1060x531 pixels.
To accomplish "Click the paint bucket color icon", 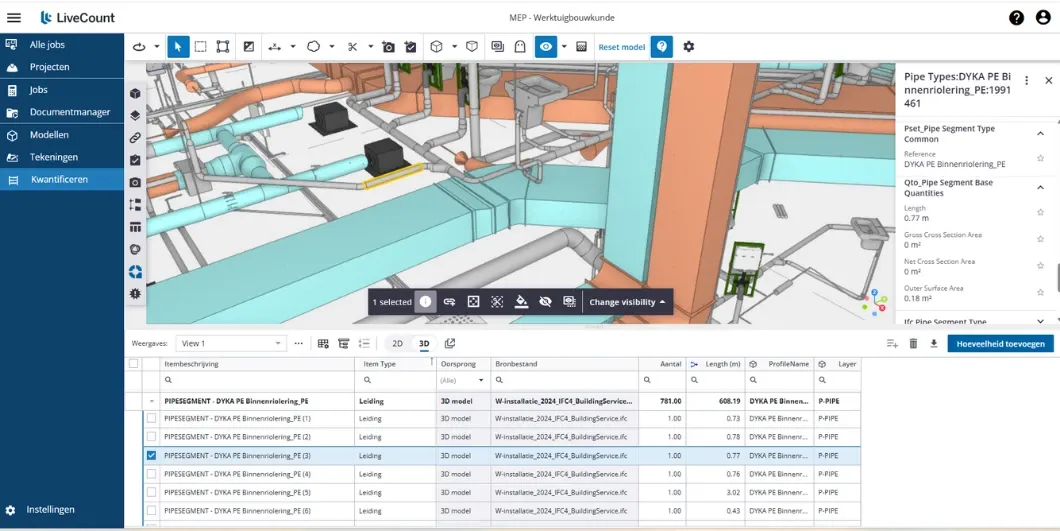I will tap(521, 302).
